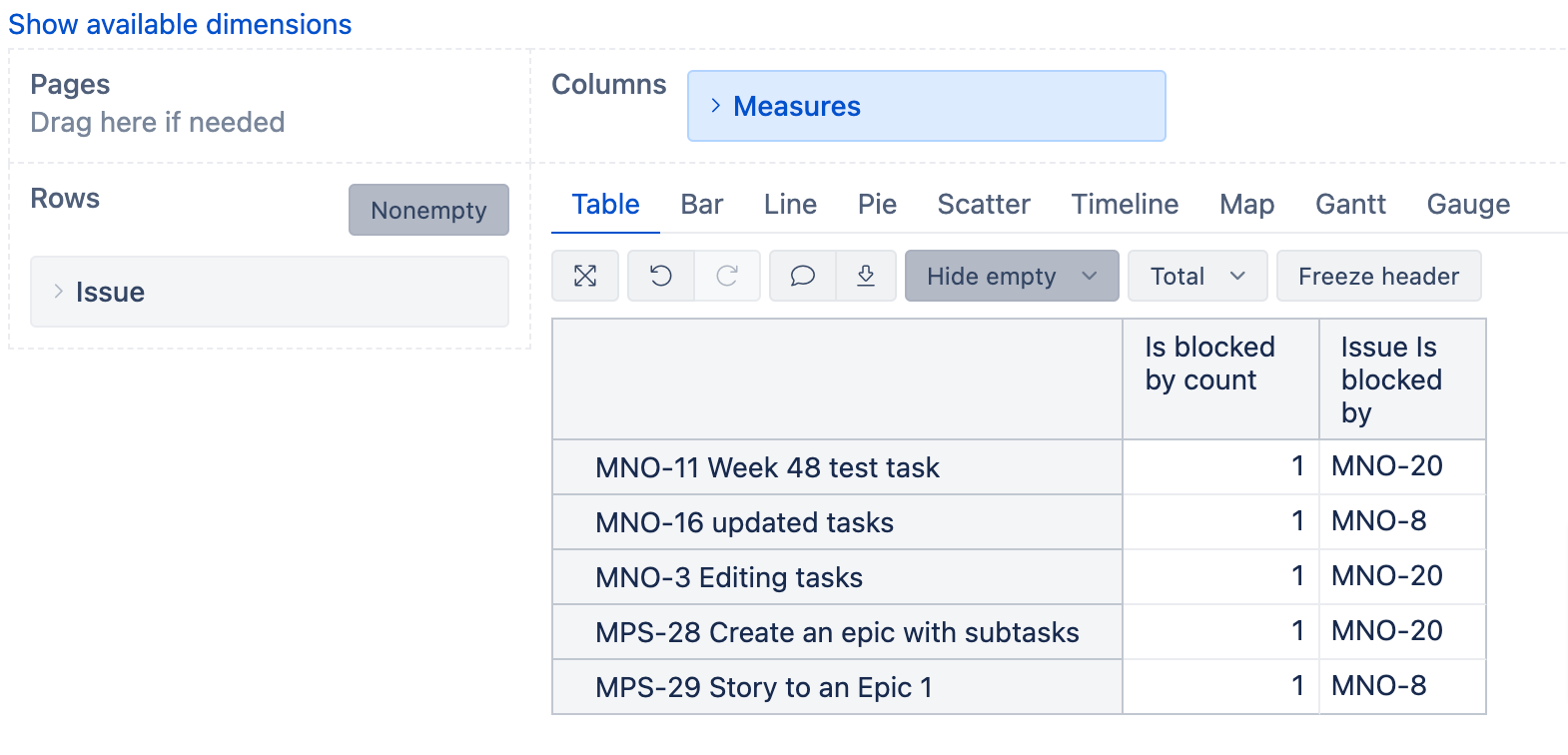Expand the Issue dimension chevron
The image size is (1568, 755).
[x=58, y=292]
